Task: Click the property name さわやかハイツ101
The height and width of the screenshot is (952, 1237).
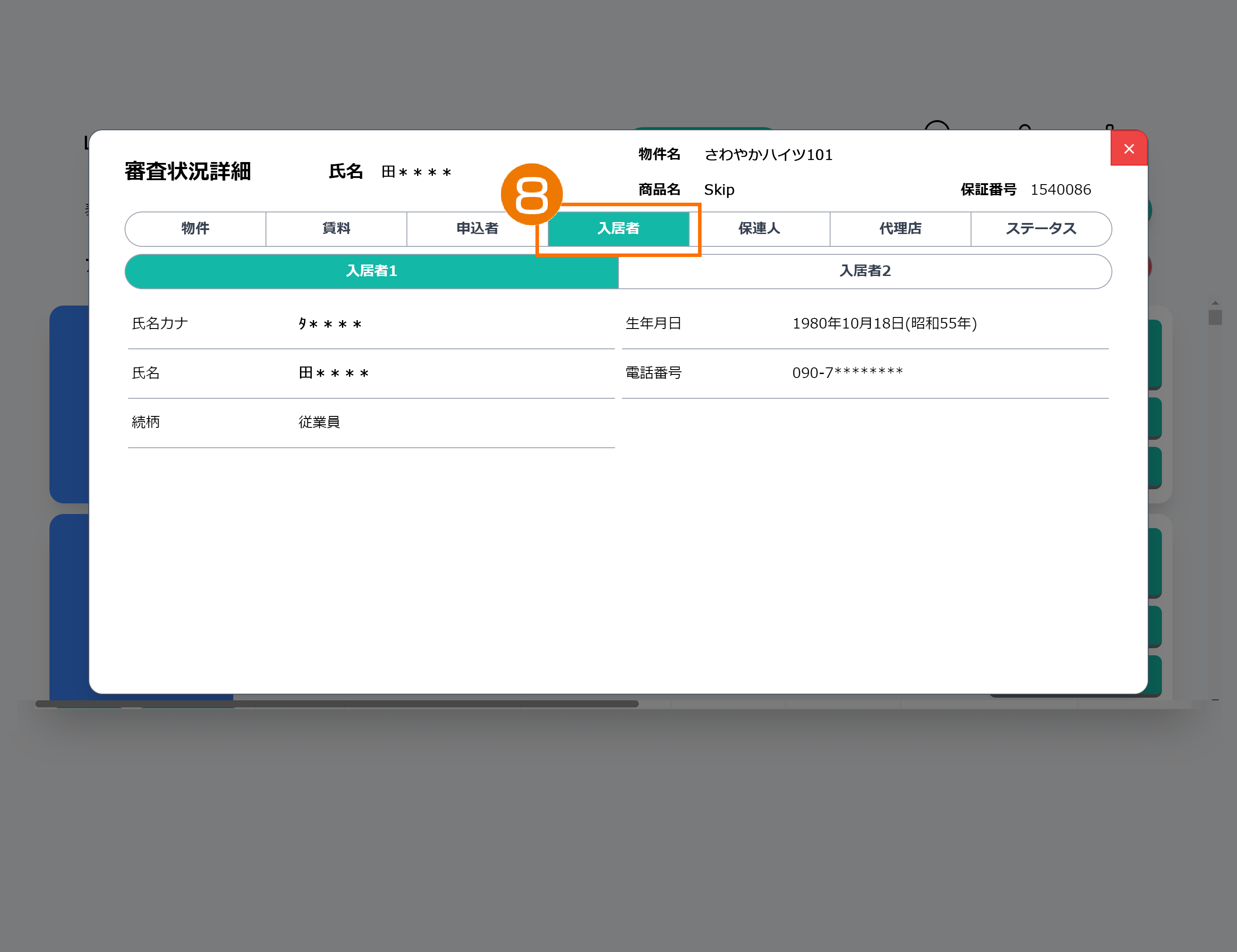Action: coord(768,155)
